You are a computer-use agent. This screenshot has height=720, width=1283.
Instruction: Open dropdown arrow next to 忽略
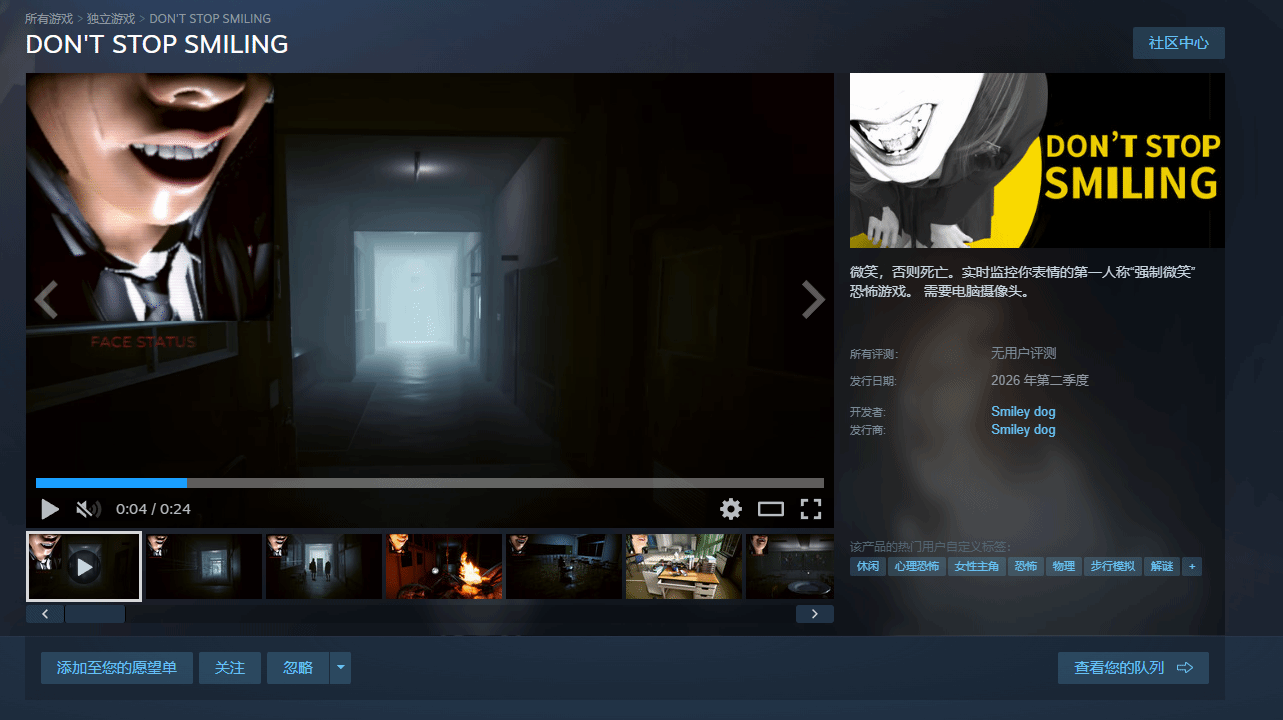click(341, 668)
